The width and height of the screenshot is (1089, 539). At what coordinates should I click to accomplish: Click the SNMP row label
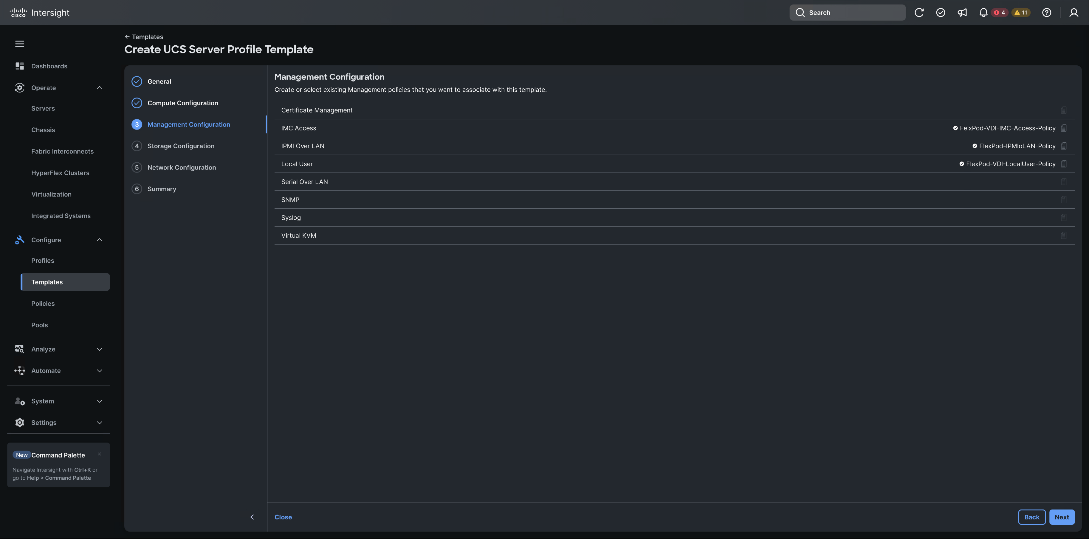tap(290, 200)
